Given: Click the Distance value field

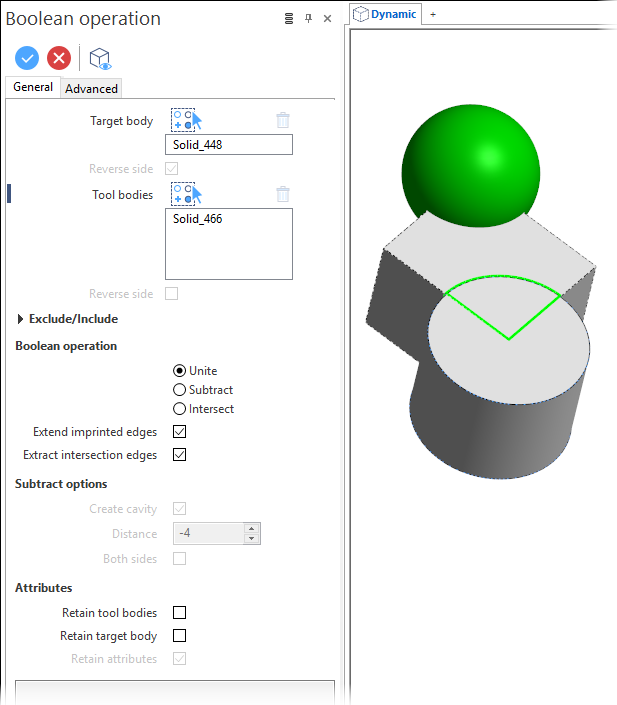Looking at the screenshot, I should (x=209, y=534).
